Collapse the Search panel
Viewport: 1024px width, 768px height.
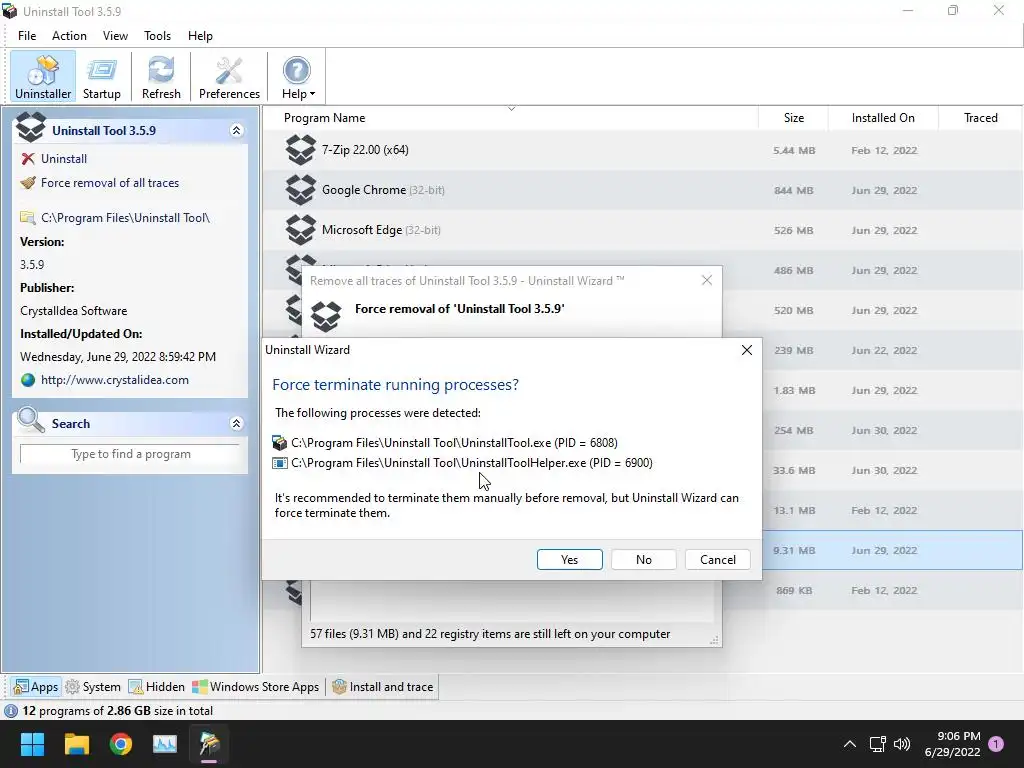click(x=236, y=424)
